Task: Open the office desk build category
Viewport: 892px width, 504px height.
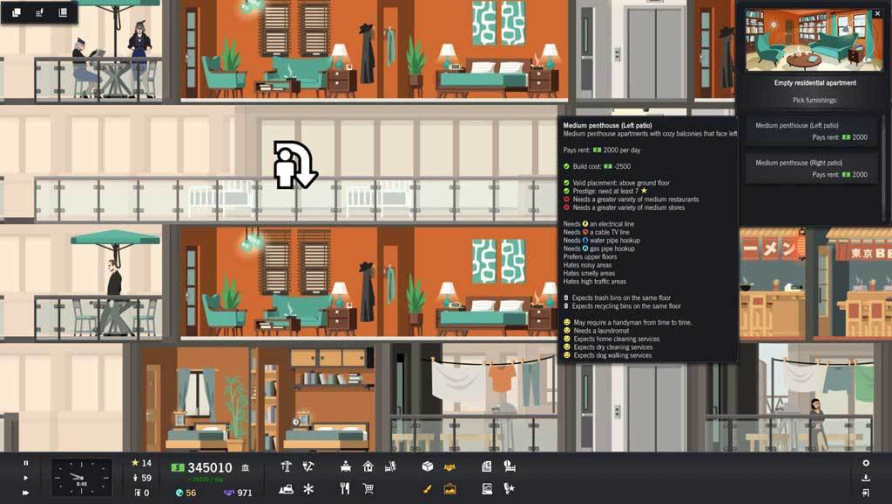Action: click(346, 466)
